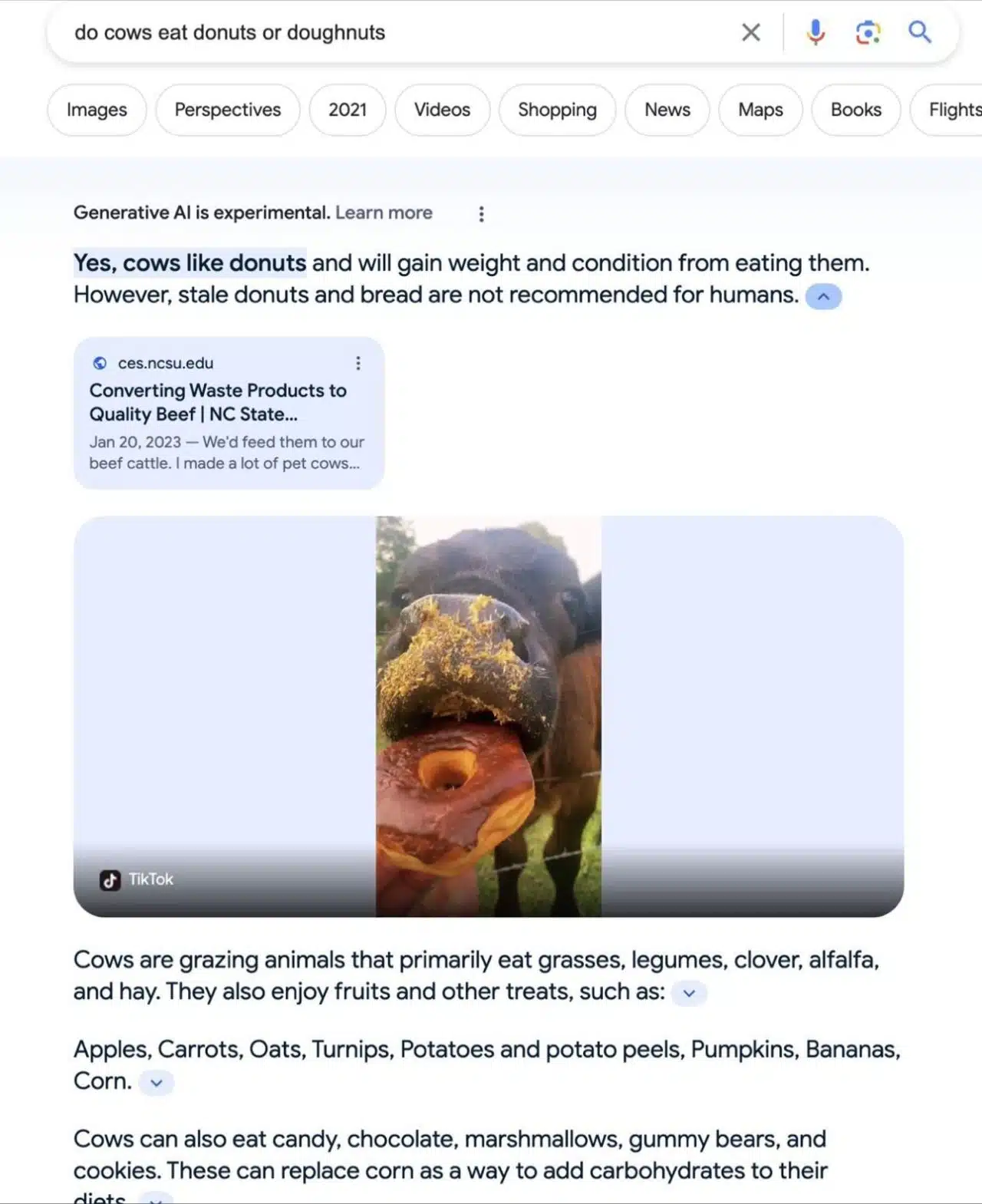Open three-dot menu on ces.ncsu.edu card
This screenshot has height=1204, width=982.
[358, 363]
